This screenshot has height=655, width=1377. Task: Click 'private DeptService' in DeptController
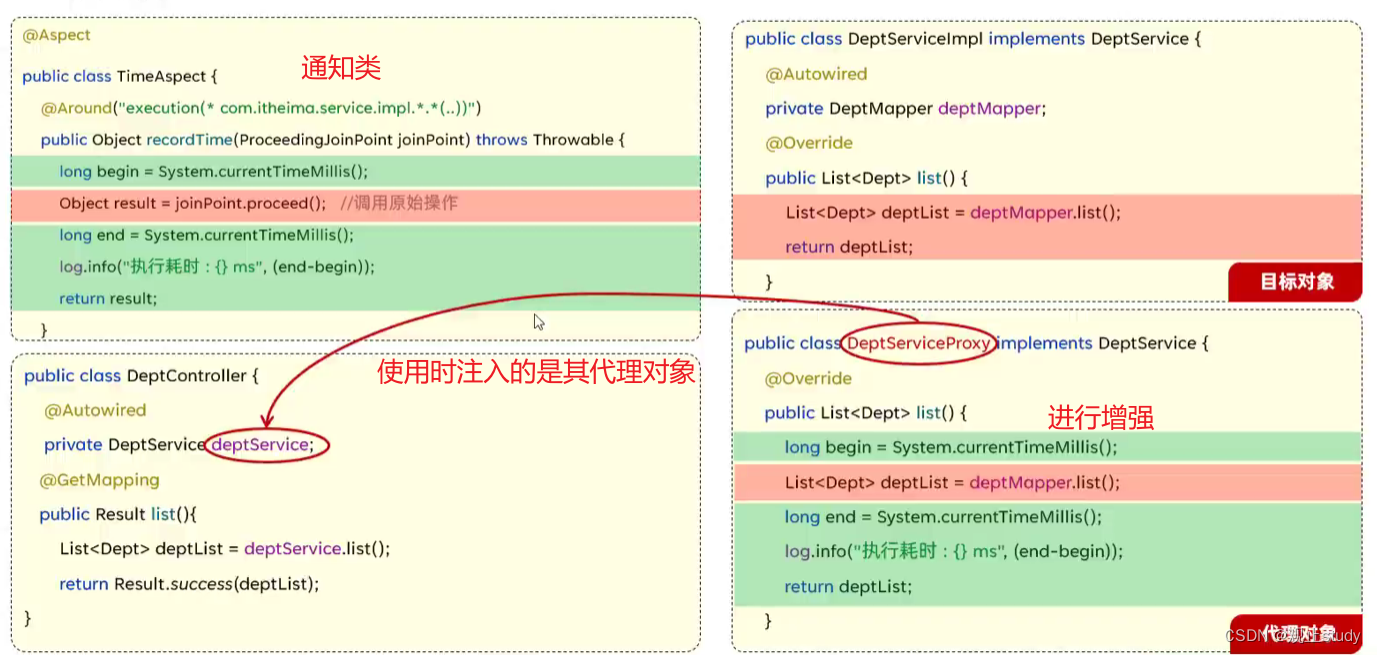[125, 445]
